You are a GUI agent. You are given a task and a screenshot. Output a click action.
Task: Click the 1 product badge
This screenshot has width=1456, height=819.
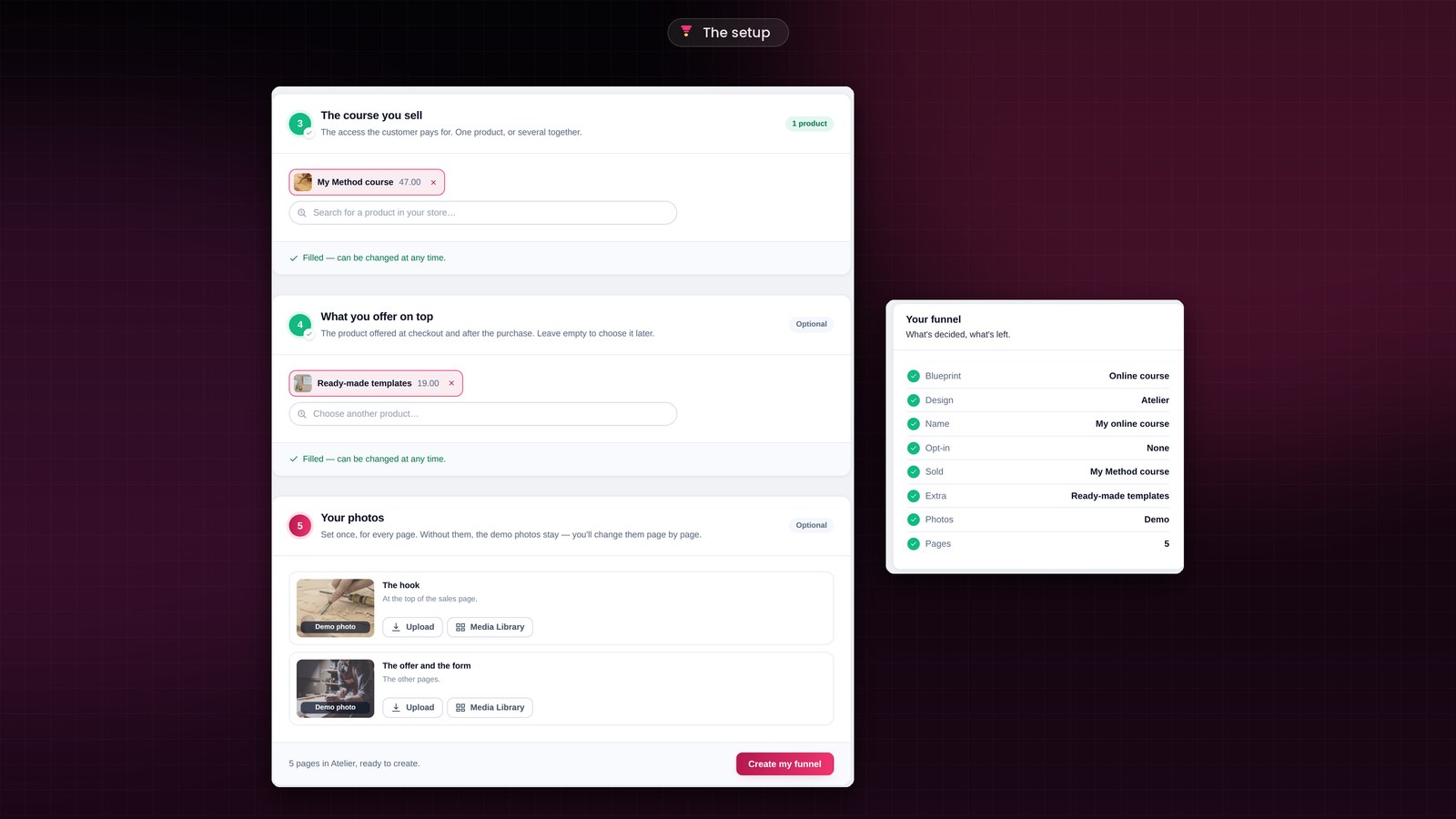809,124
